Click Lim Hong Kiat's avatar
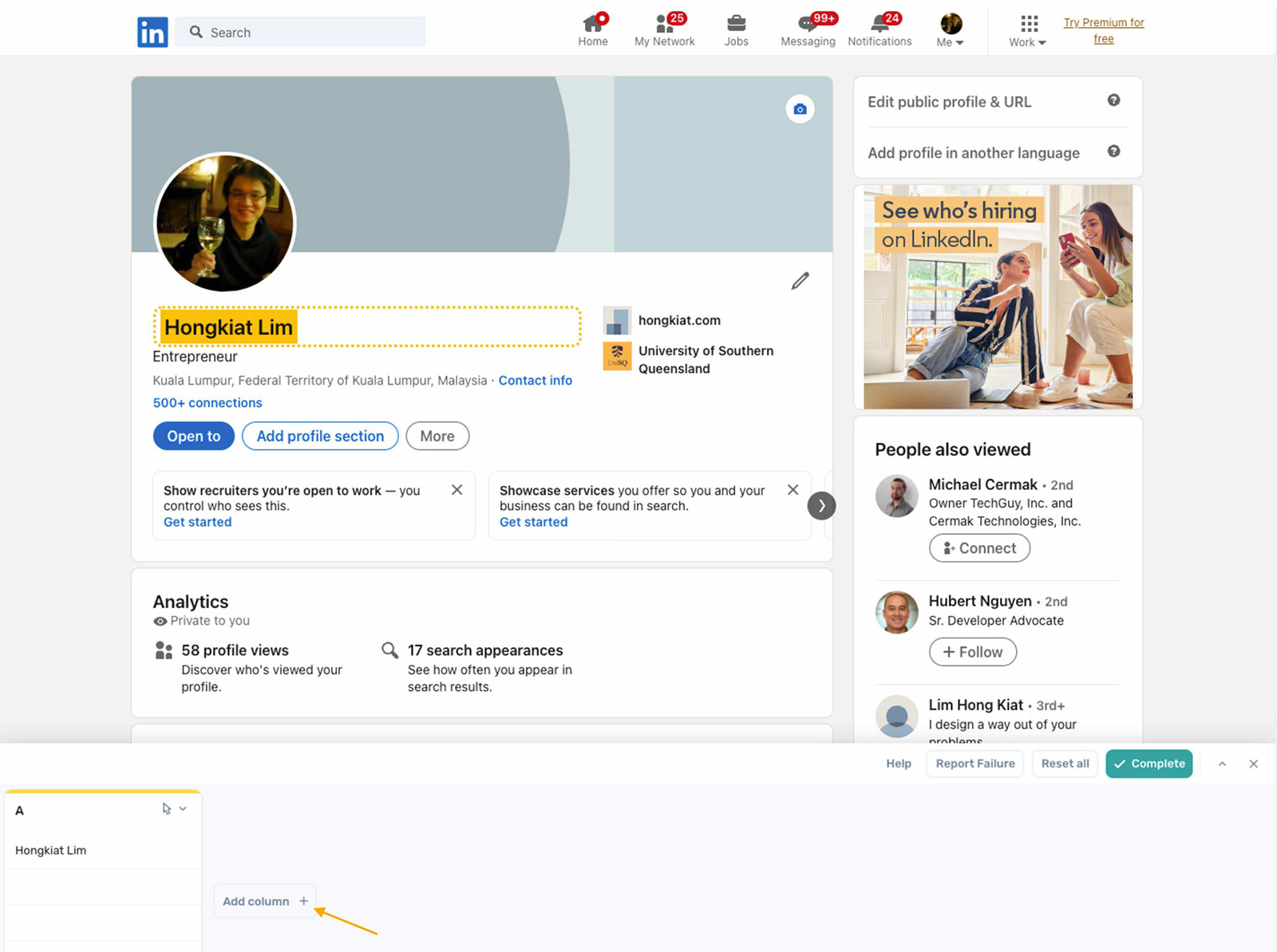This screenshot has height=952, width=1277. coord(897,717)
